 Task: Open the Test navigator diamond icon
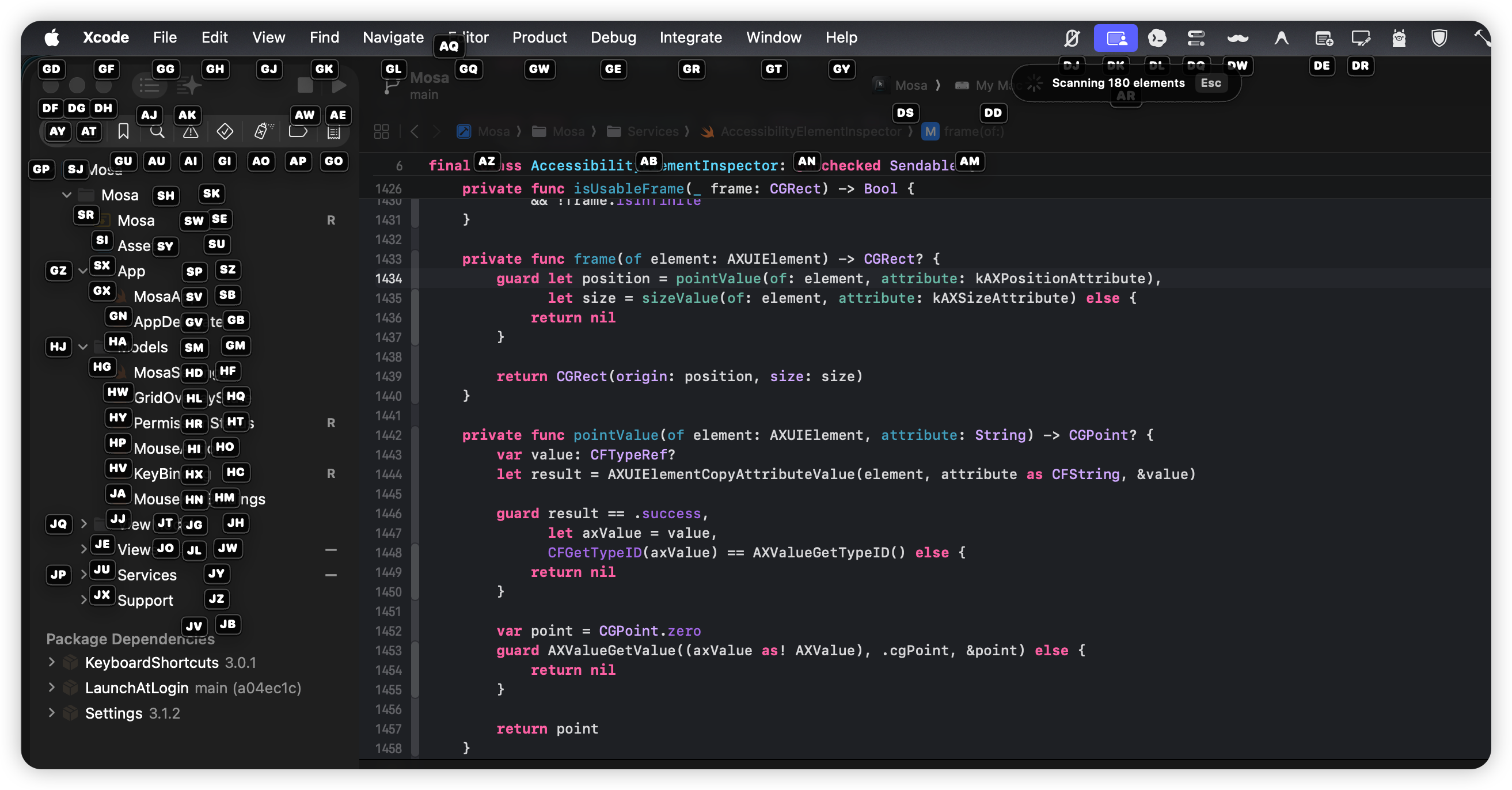tap(224, 131)
